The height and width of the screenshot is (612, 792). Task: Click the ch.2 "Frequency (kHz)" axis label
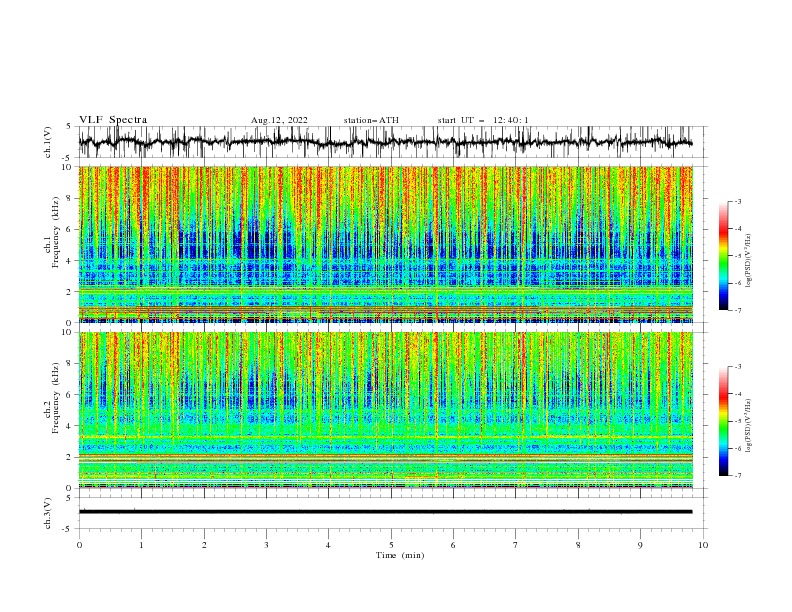pos(55,397)
